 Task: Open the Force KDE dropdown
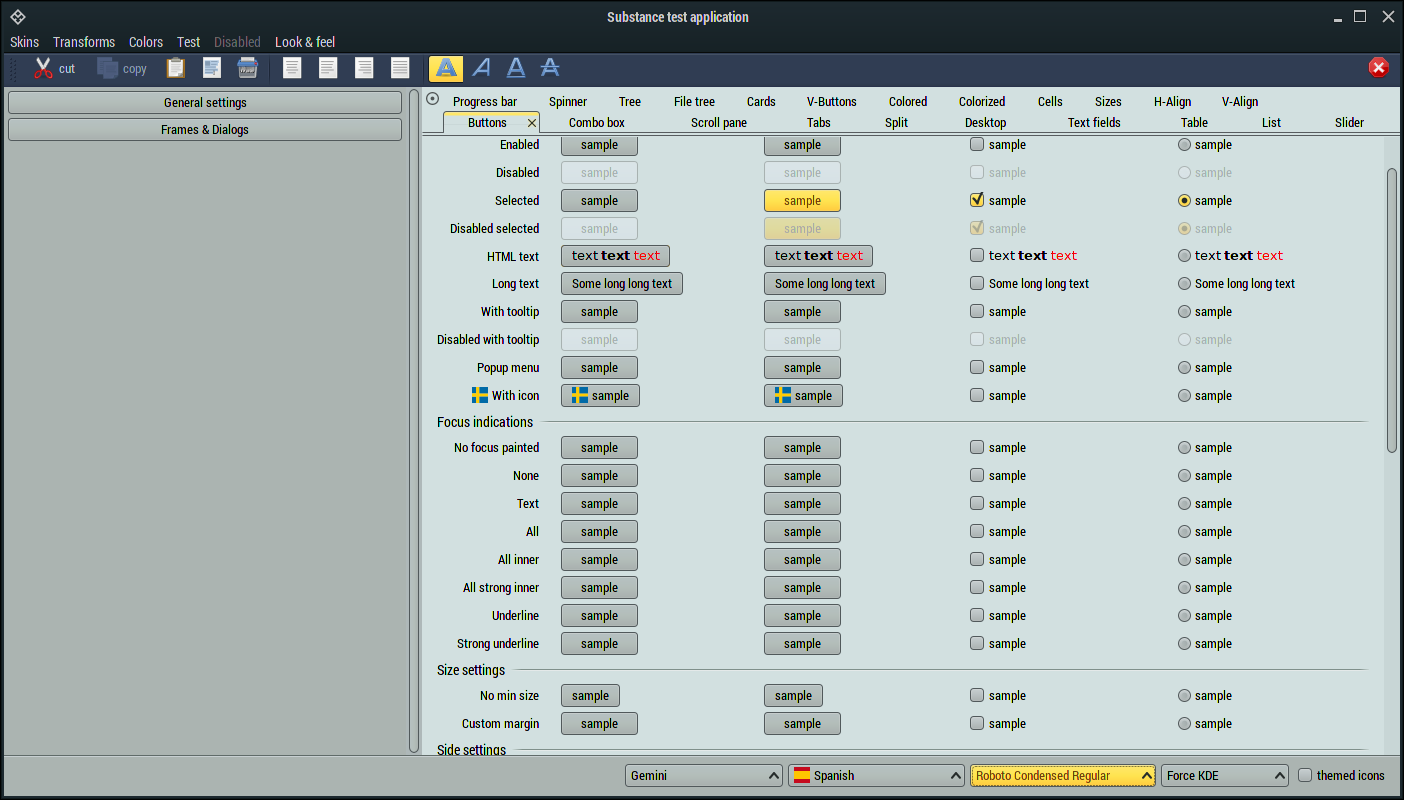tap(1224, 775)
